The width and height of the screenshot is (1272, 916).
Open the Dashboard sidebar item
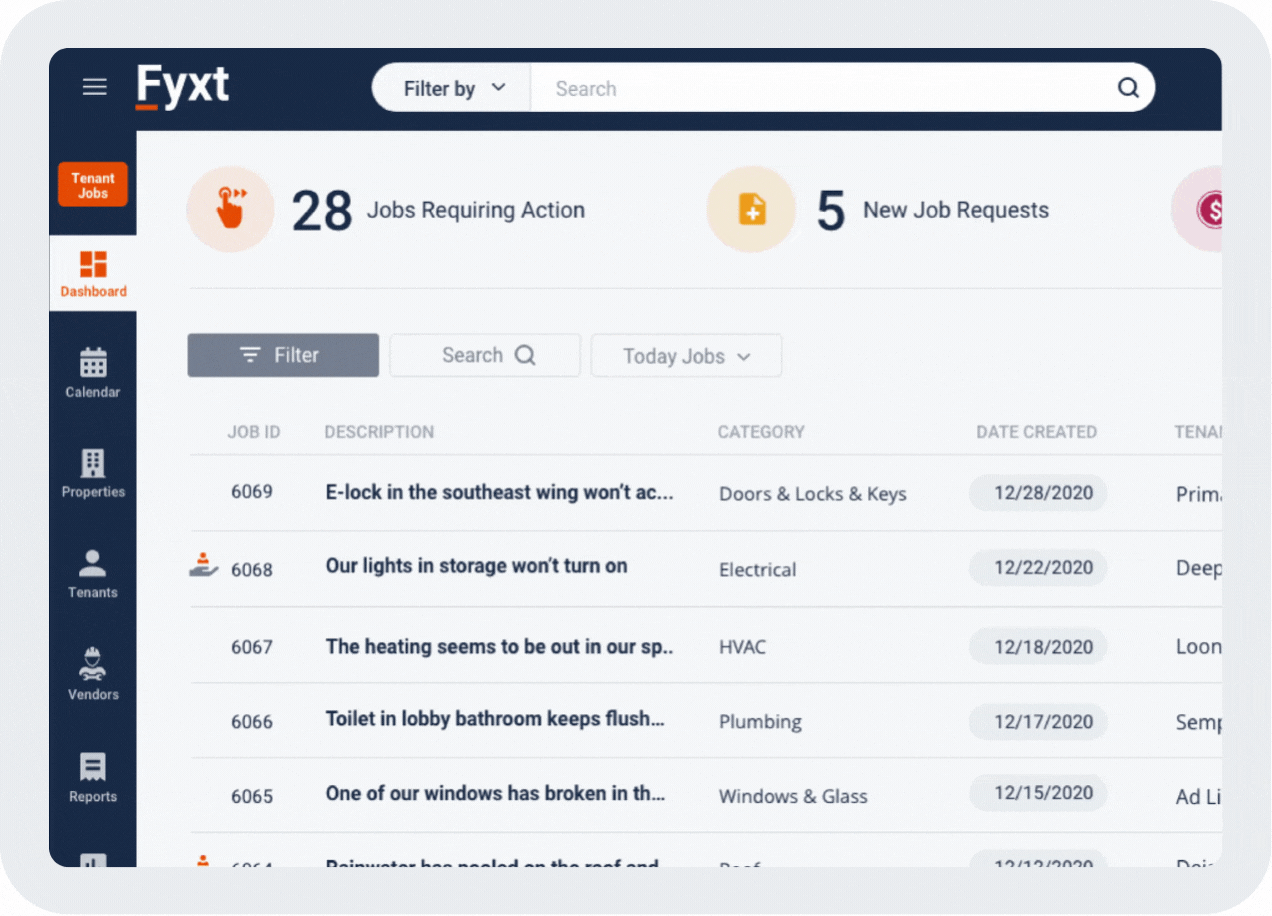pos(93,274)
